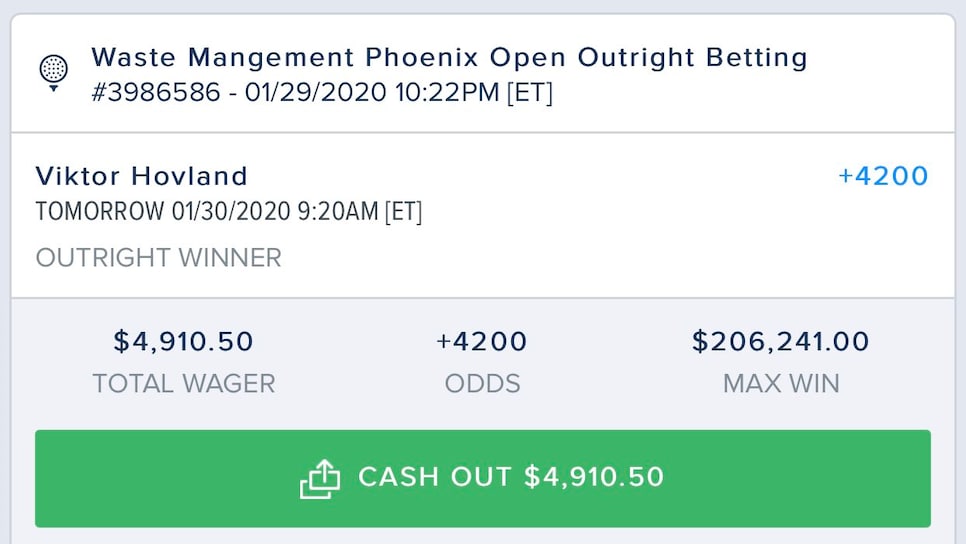Screen dimensions: 966x544
Task: Tap the share icon in Cash Out button
Action: (x=320, y=479)
